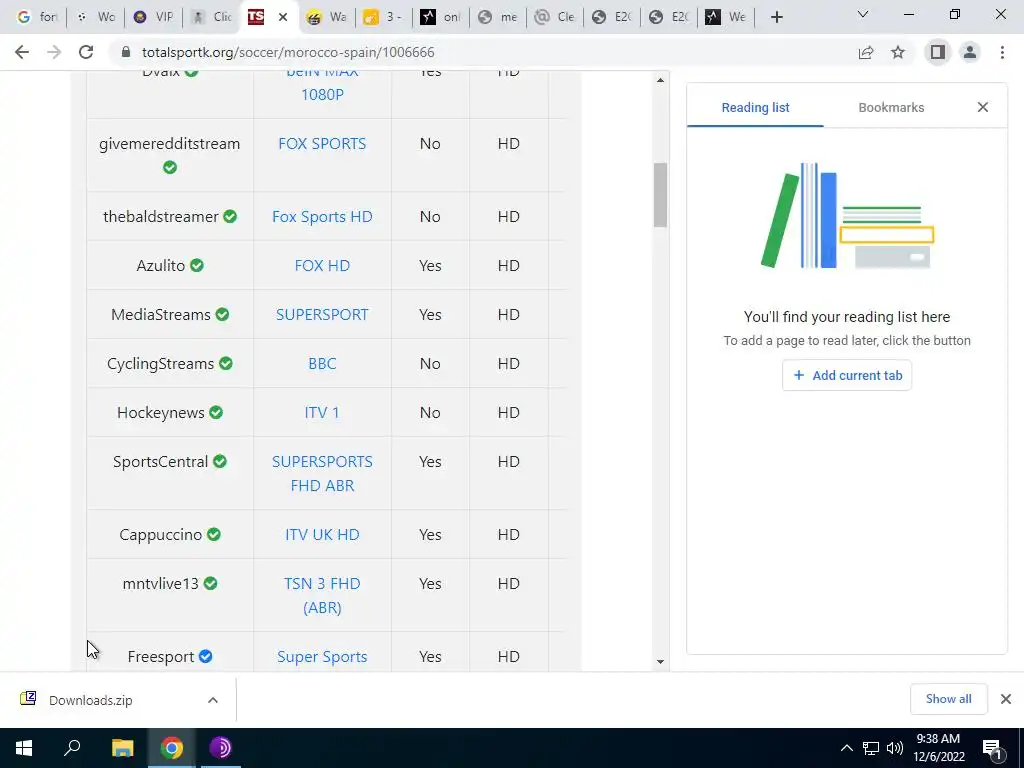Open the FOX HD stream link
1024x768 pixels.
point(322,266)
